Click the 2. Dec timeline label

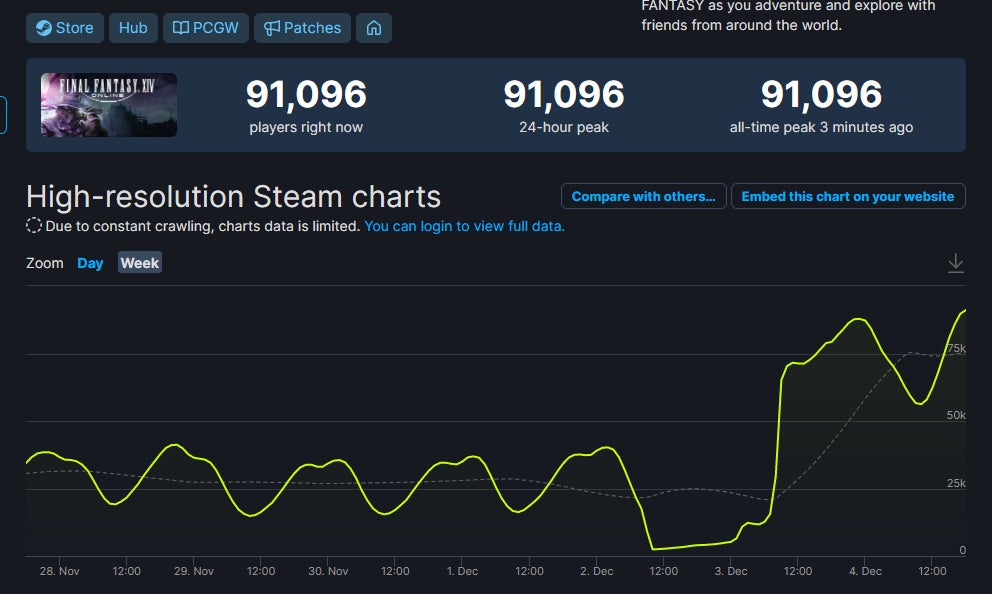(x=597, y=571)
